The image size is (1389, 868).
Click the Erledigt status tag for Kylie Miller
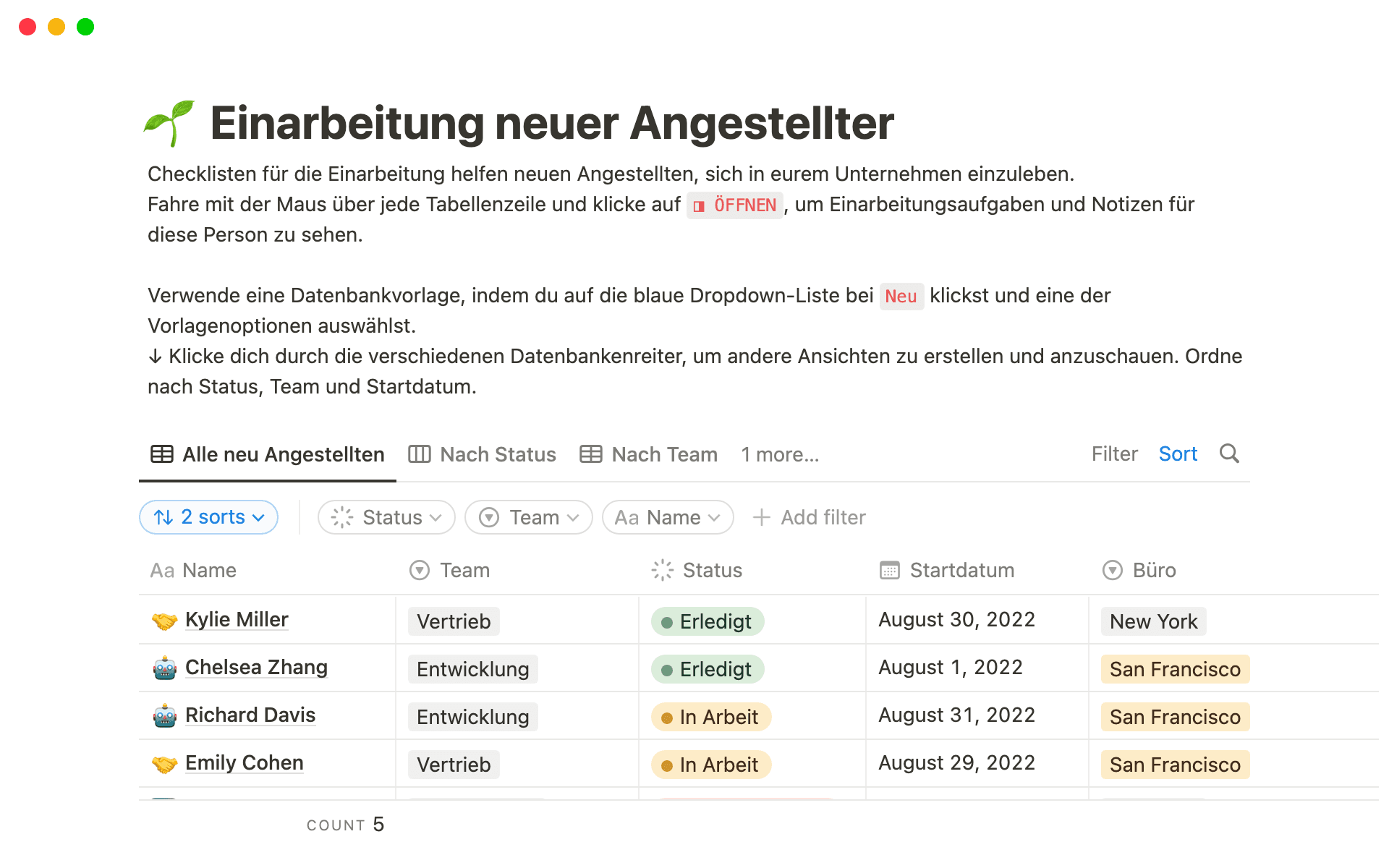point(707,621)
